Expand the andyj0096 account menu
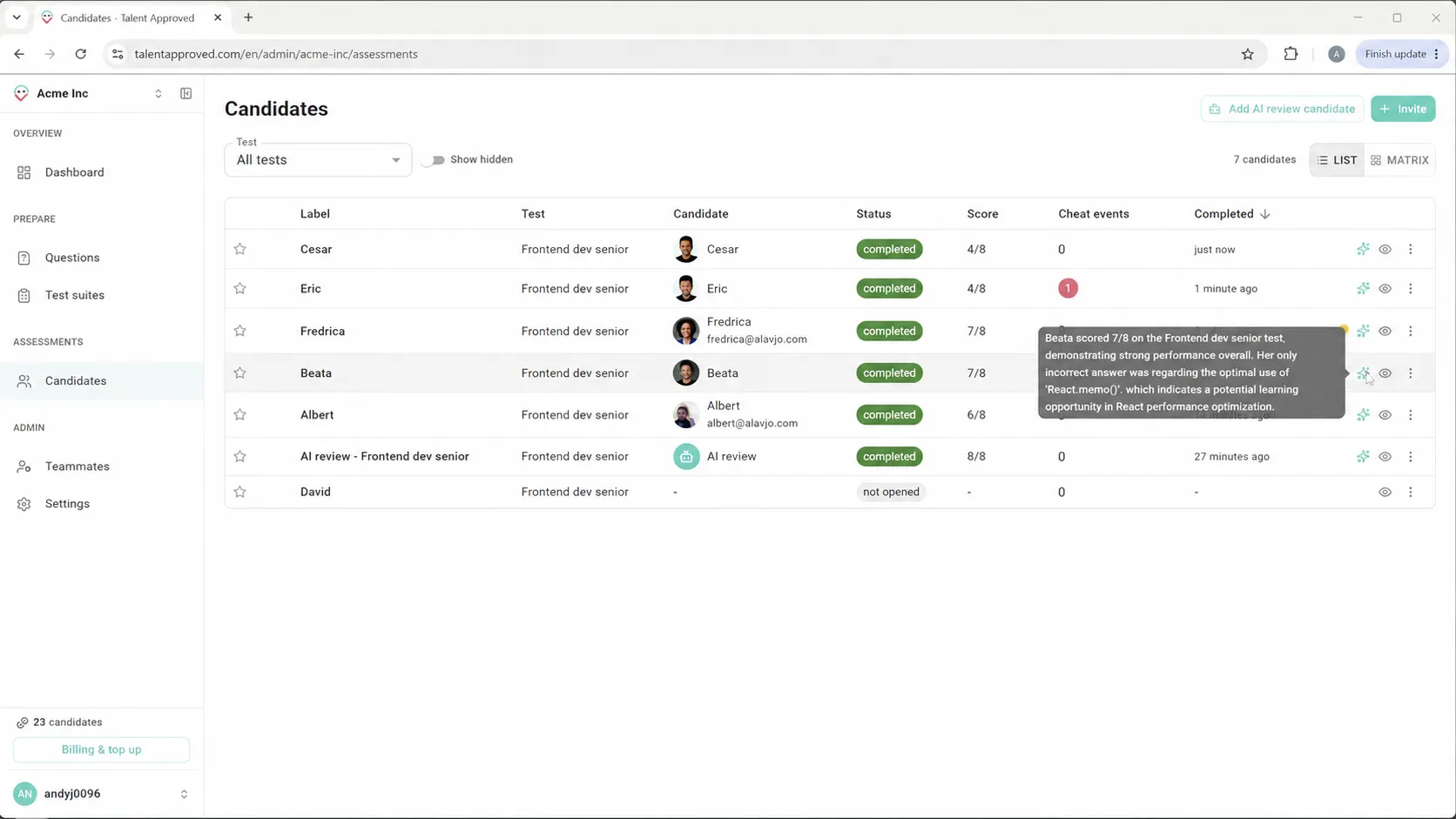This screenshot has height=819, width=1456. [184, 794]
